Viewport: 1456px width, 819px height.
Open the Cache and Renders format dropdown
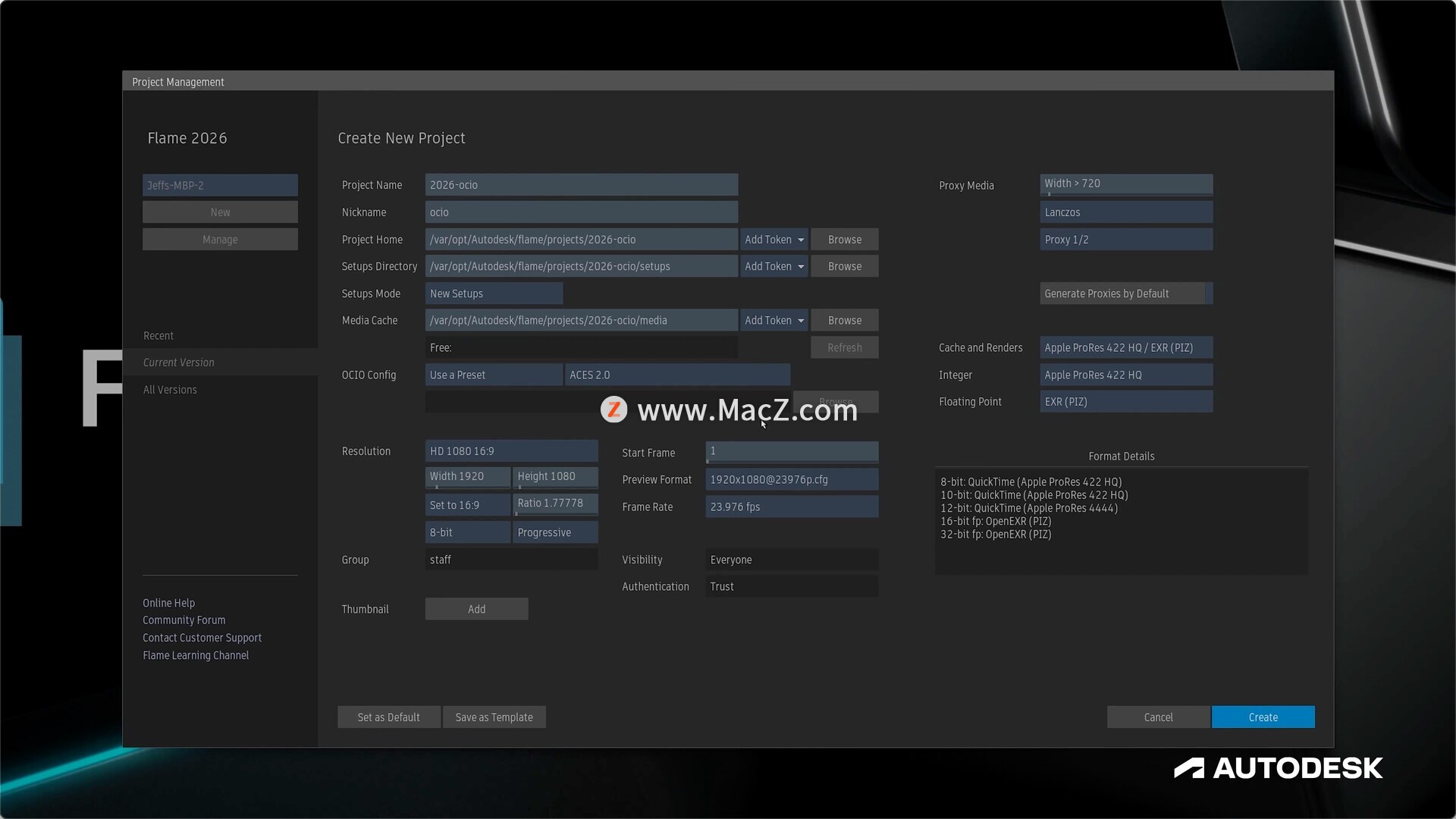tap(1126, 347)
